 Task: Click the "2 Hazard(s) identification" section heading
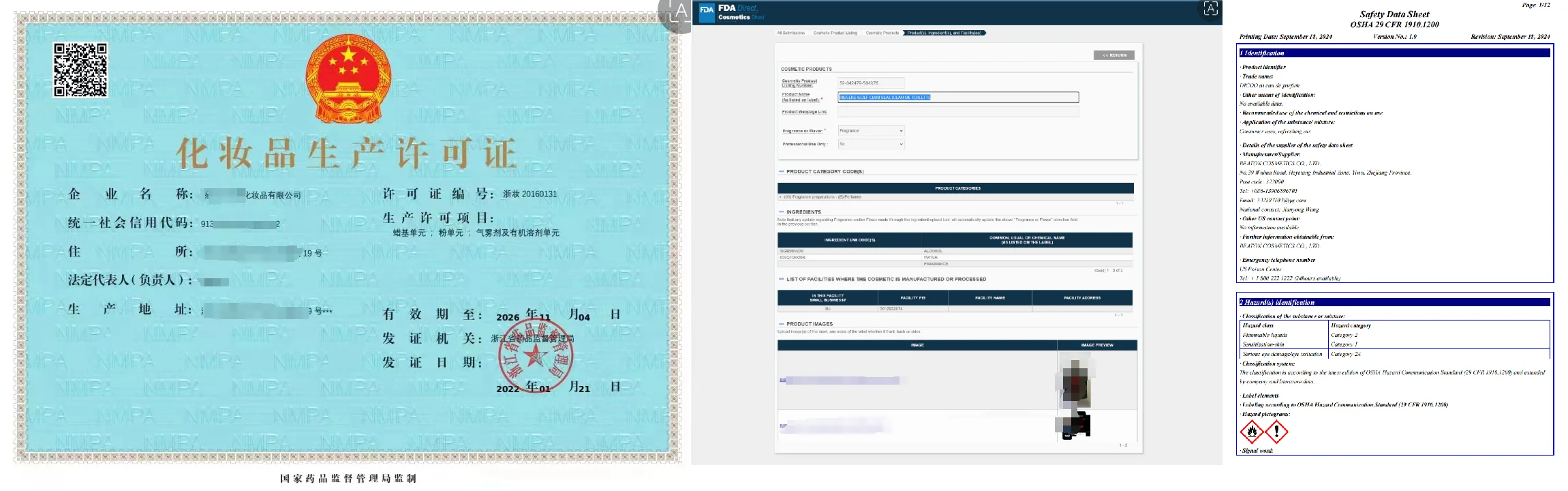1277,302
